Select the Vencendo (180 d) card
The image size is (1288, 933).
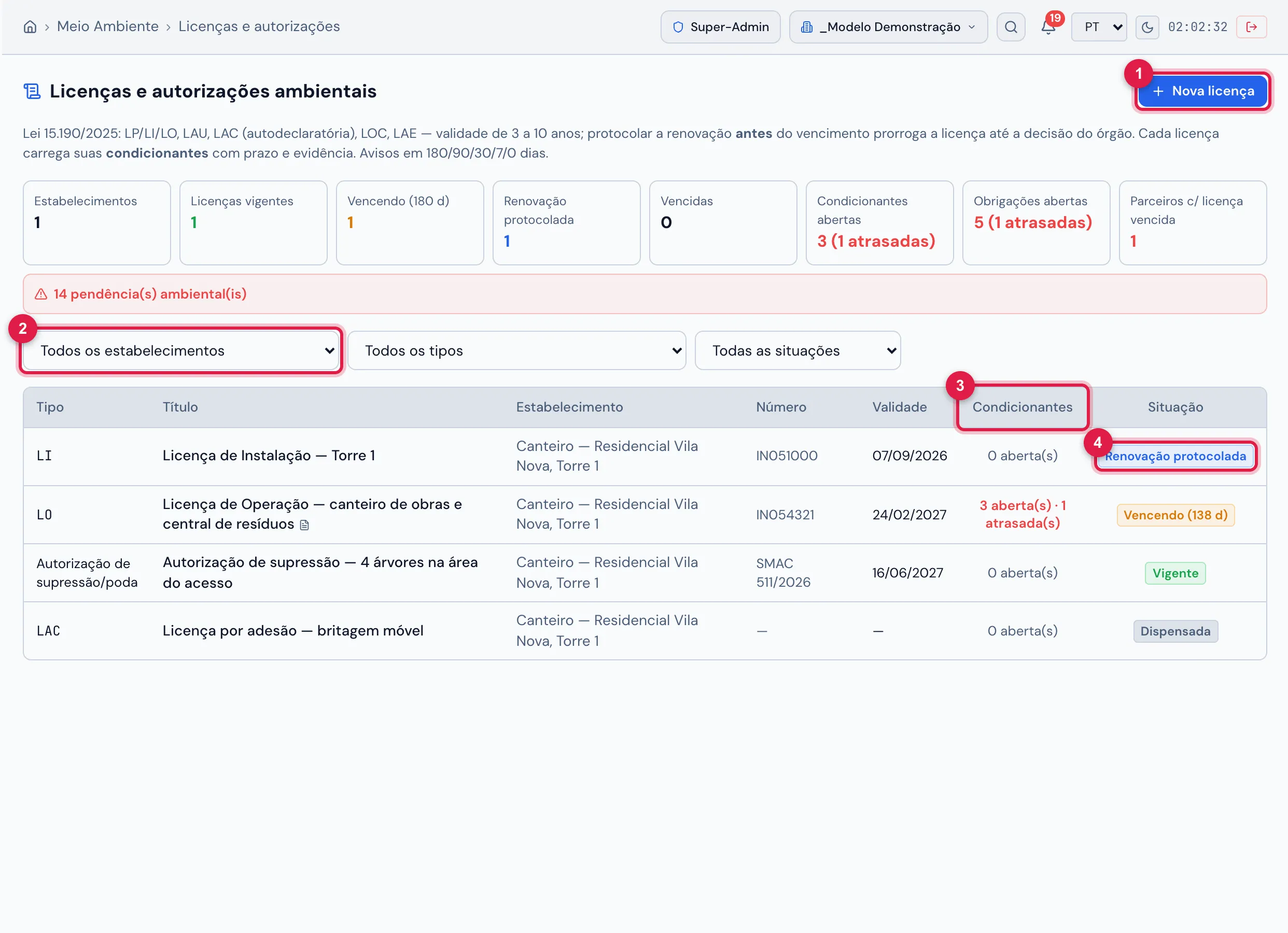coord(410,222)
